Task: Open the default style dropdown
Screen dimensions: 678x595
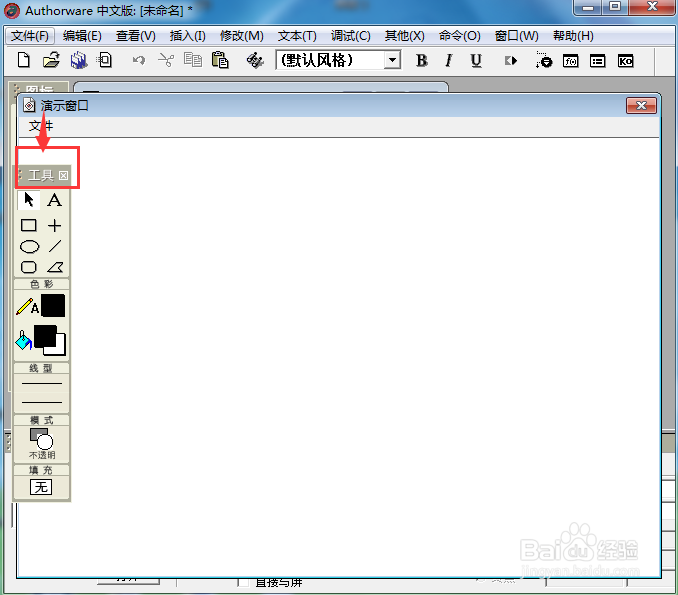Action: [392, 60]
